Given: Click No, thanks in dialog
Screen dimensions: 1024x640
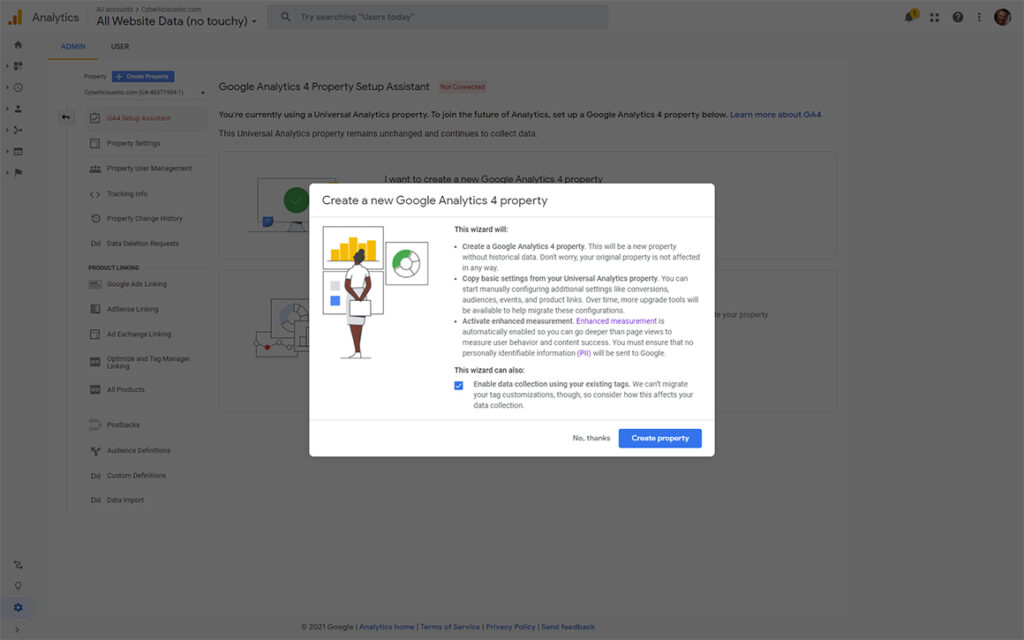Looking at the screenshot, I should (x=591, y=438).
